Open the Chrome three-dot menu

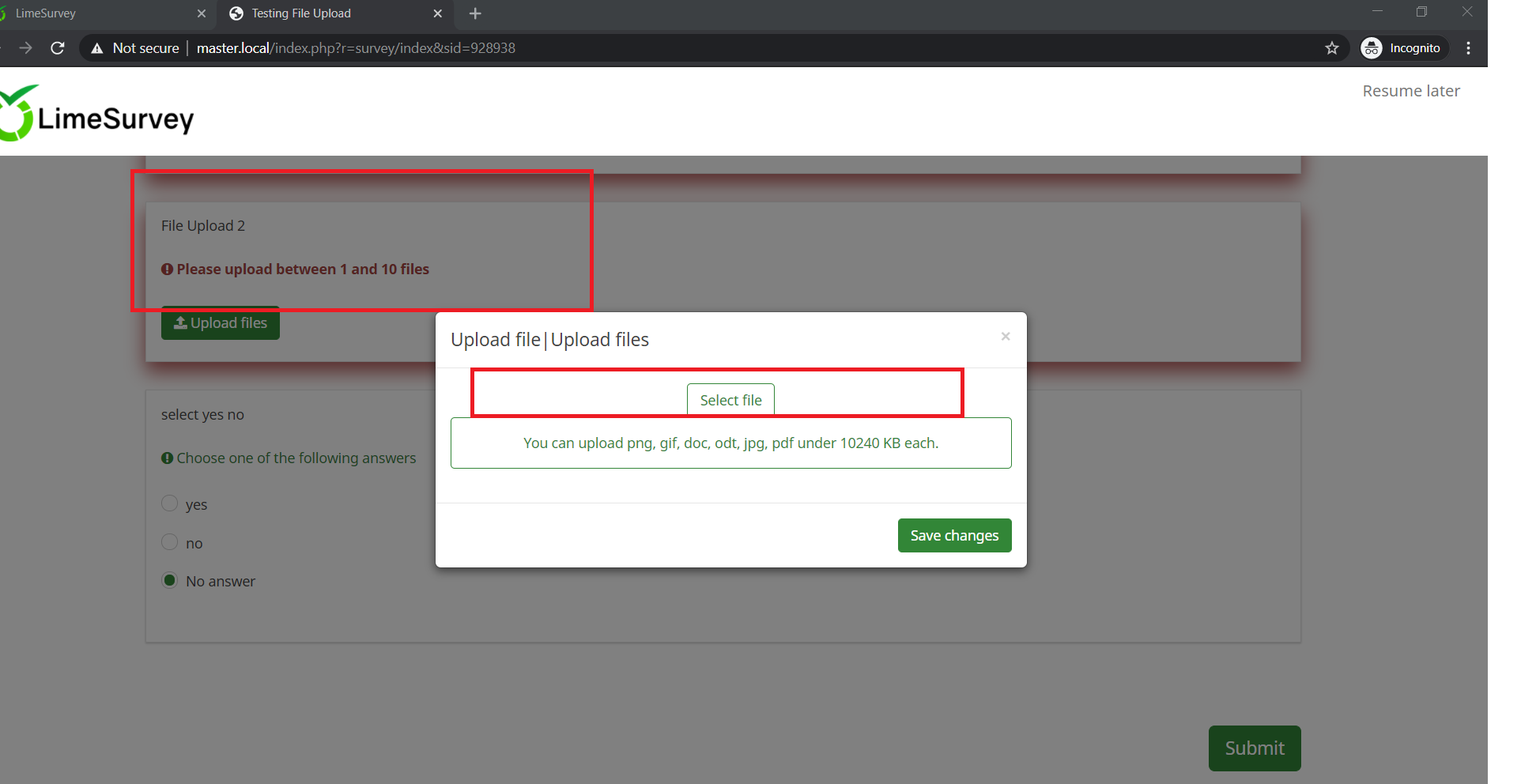[x=1468, y=48]
